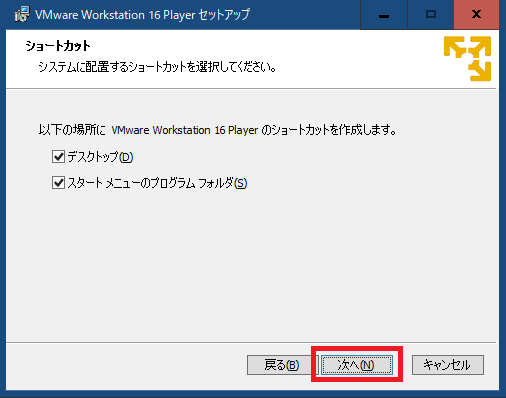Image resolution: width=506 pixels, height=398 pixels.
Task: Click the VMware Workstation 16 Player セットアップ title
Action: click(x=142, y=15)
